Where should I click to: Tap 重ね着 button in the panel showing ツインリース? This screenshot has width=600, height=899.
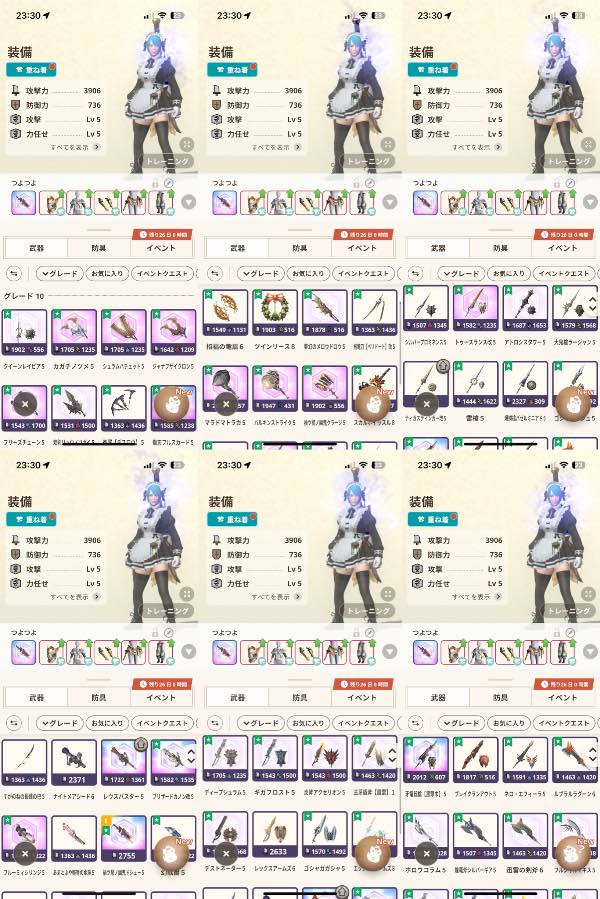coord(232,70)
